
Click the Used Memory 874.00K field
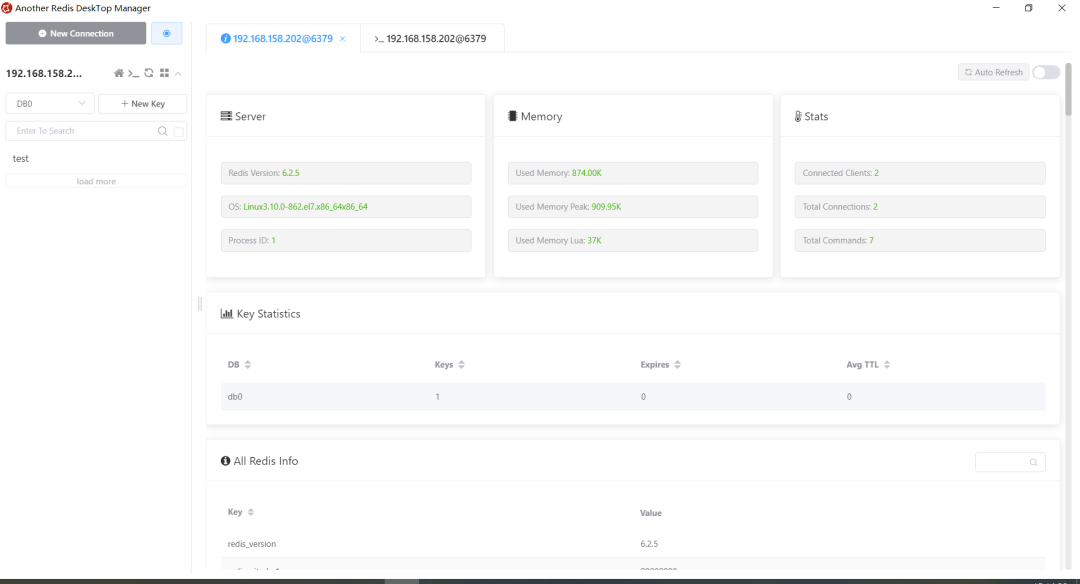(633, 173)
